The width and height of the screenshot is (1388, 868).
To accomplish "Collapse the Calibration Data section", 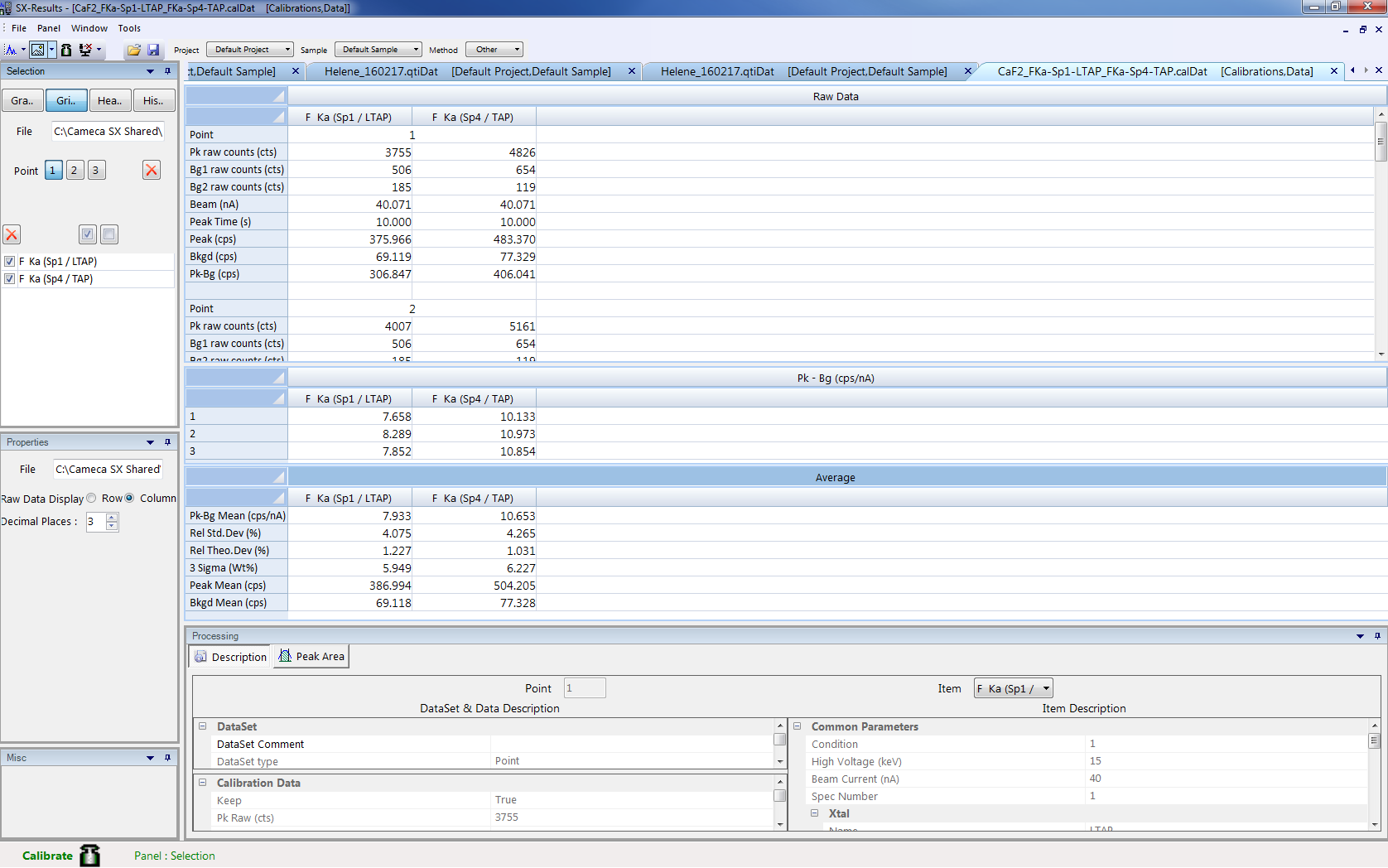I will tap(202, 783).
